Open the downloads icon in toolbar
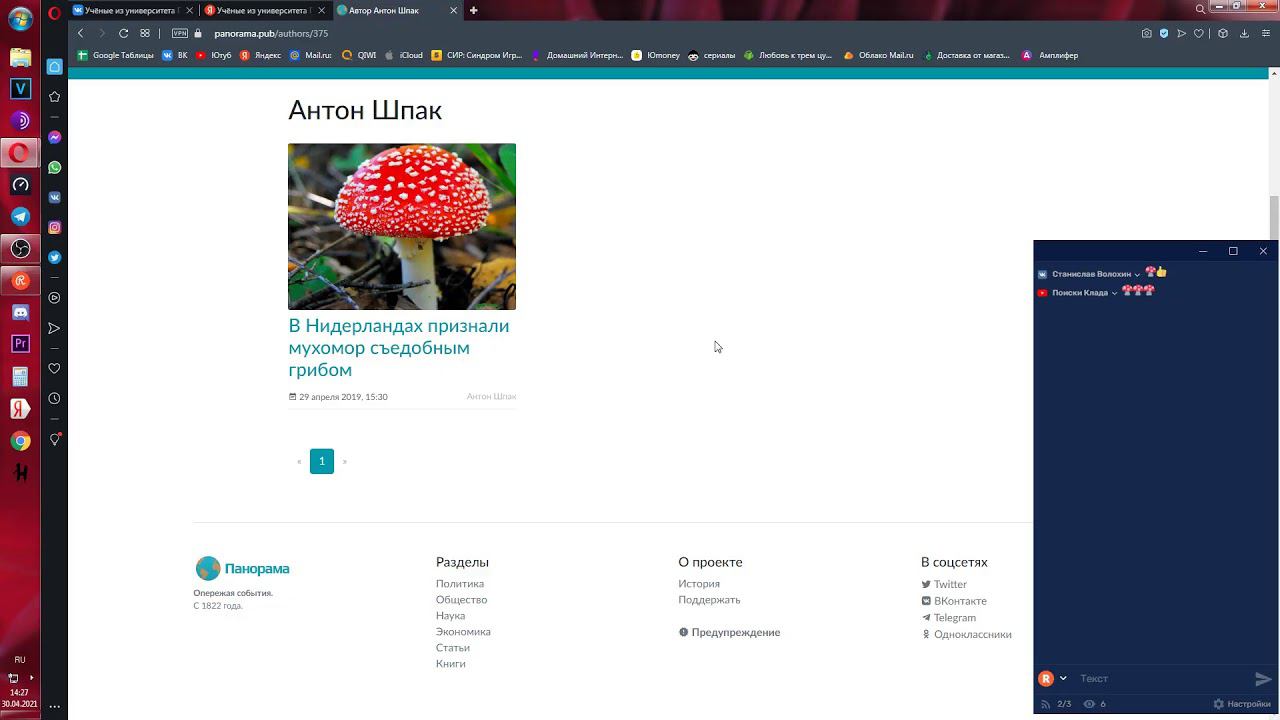 [x=1244, y=33]
